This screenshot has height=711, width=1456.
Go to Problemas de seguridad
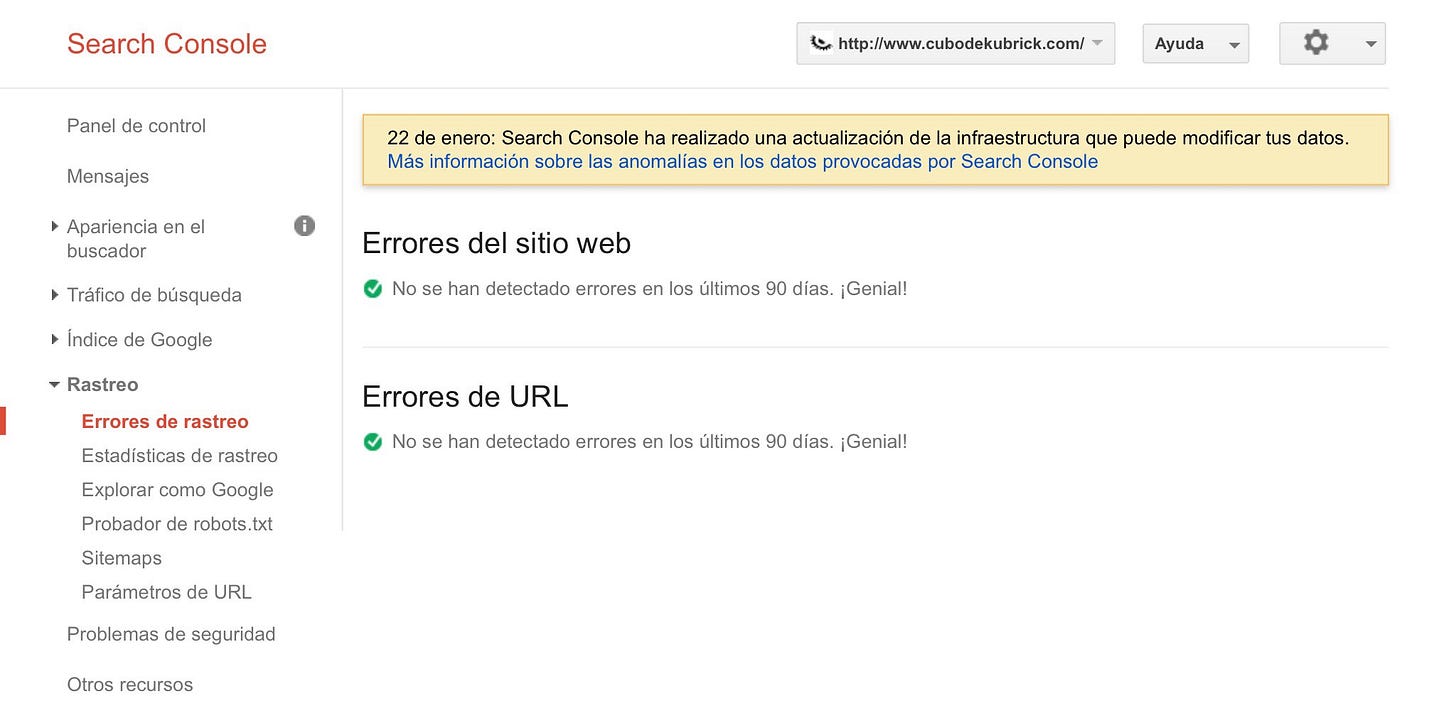click(171, 634)
